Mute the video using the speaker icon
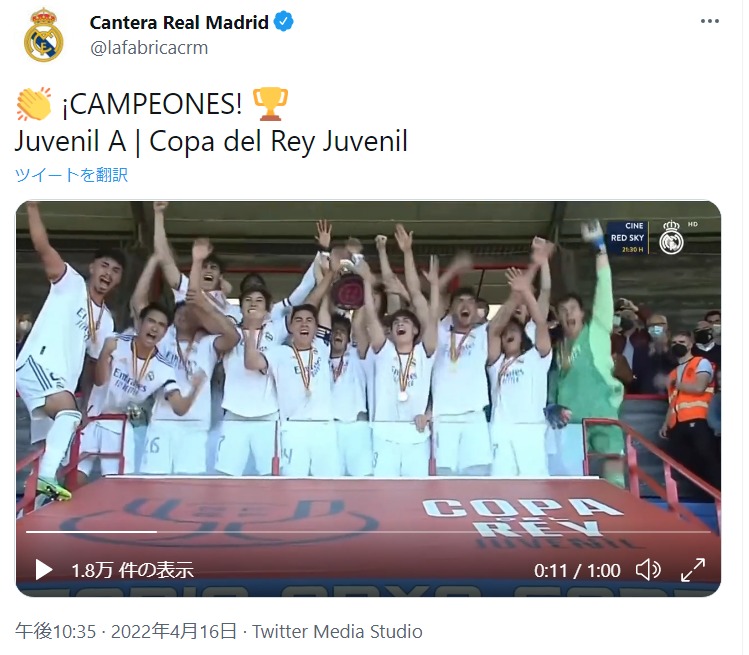The height and width of the screenshot is (655, 749). [x=648, y=569]
